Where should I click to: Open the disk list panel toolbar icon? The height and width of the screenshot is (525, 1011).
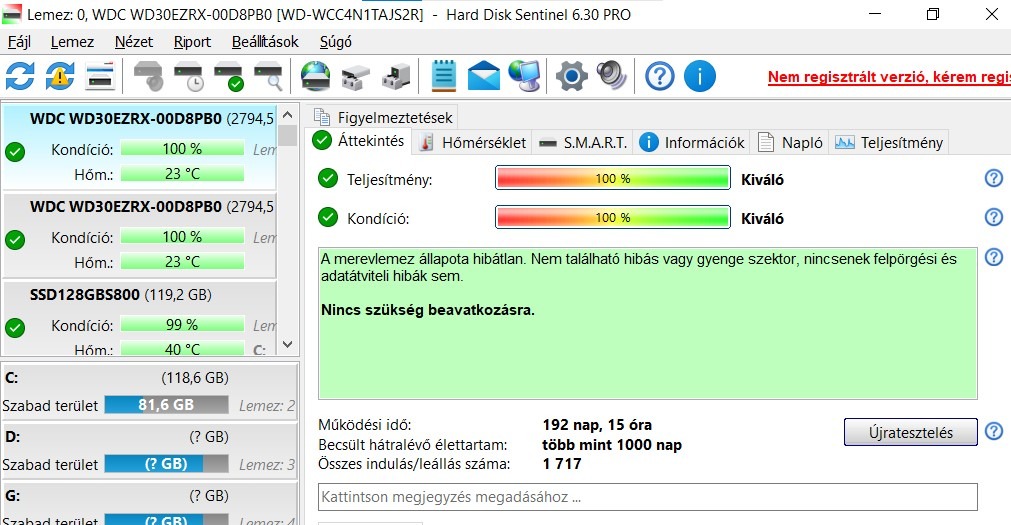[x=101, y=76]
